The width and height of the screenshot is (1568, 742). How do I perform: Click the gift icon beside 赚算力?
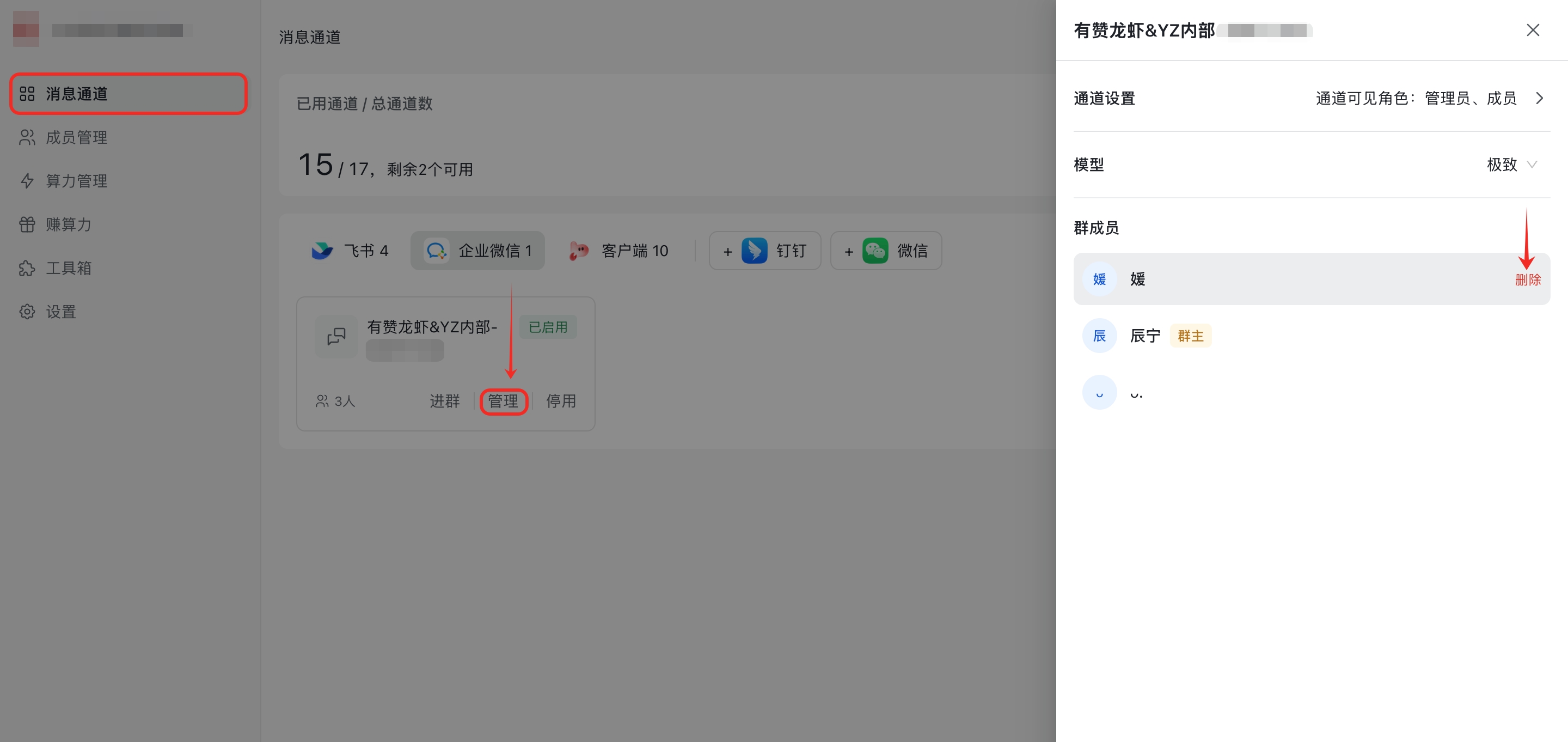coord(27,224)
